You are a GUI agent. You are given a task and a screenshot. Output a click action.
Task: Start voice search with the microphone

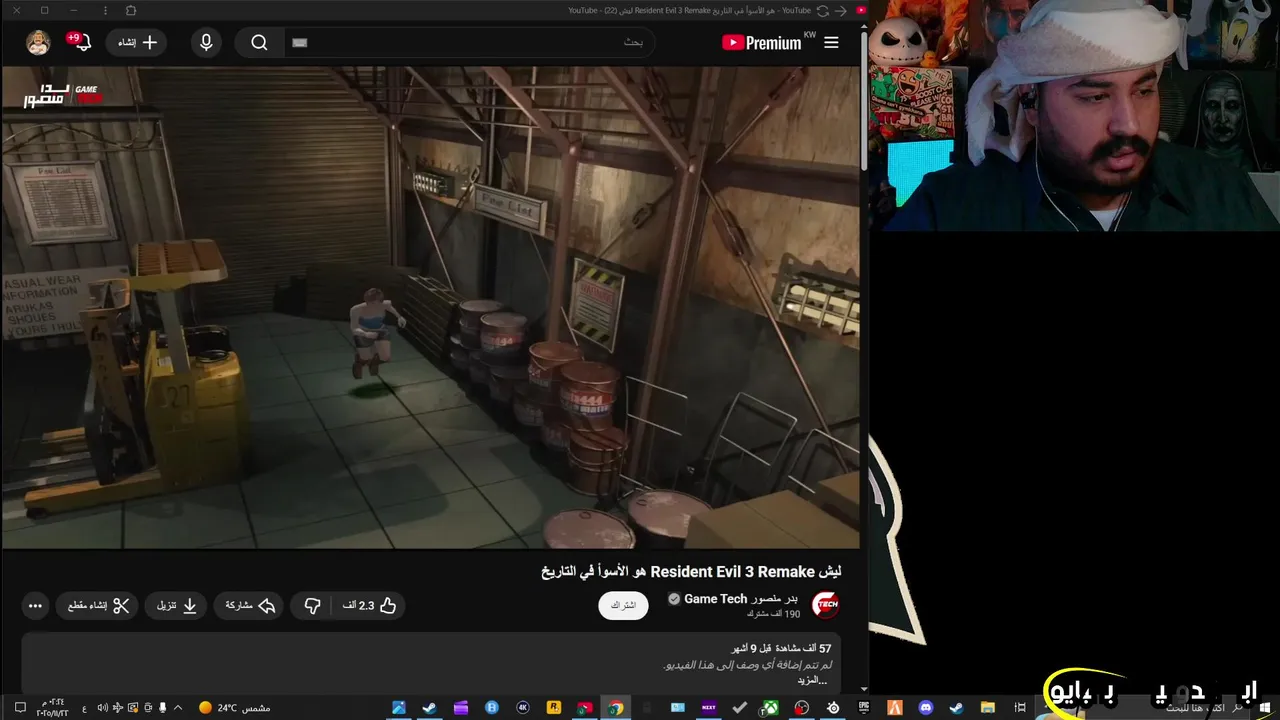point(206,43)
